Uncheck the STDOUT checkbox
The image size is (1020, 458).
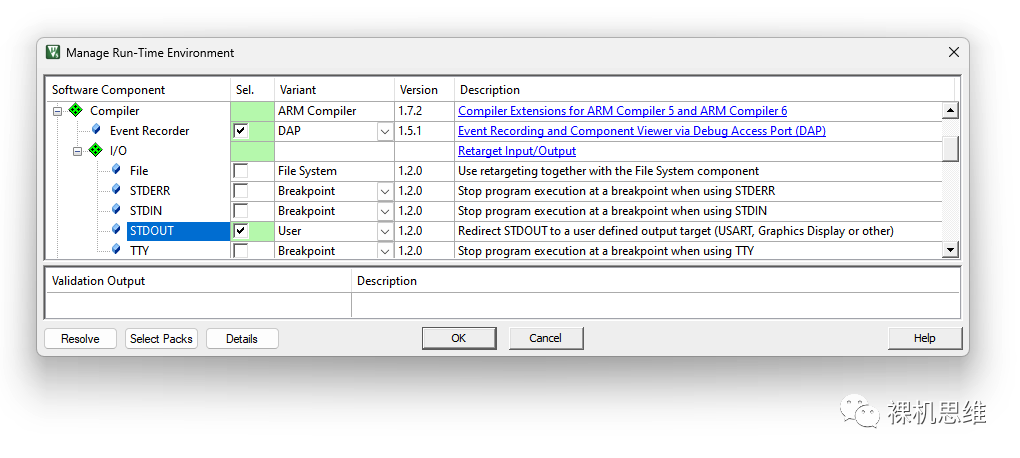(241, 231)
